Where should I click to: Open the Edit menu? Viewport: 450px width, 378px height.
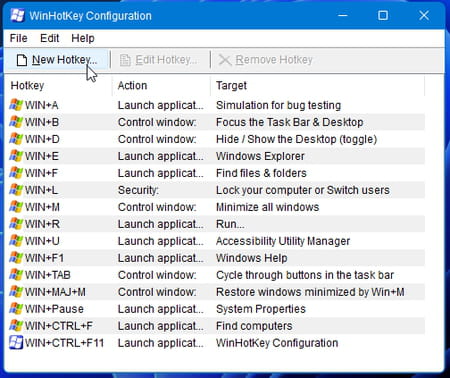[x=49, y=38]
